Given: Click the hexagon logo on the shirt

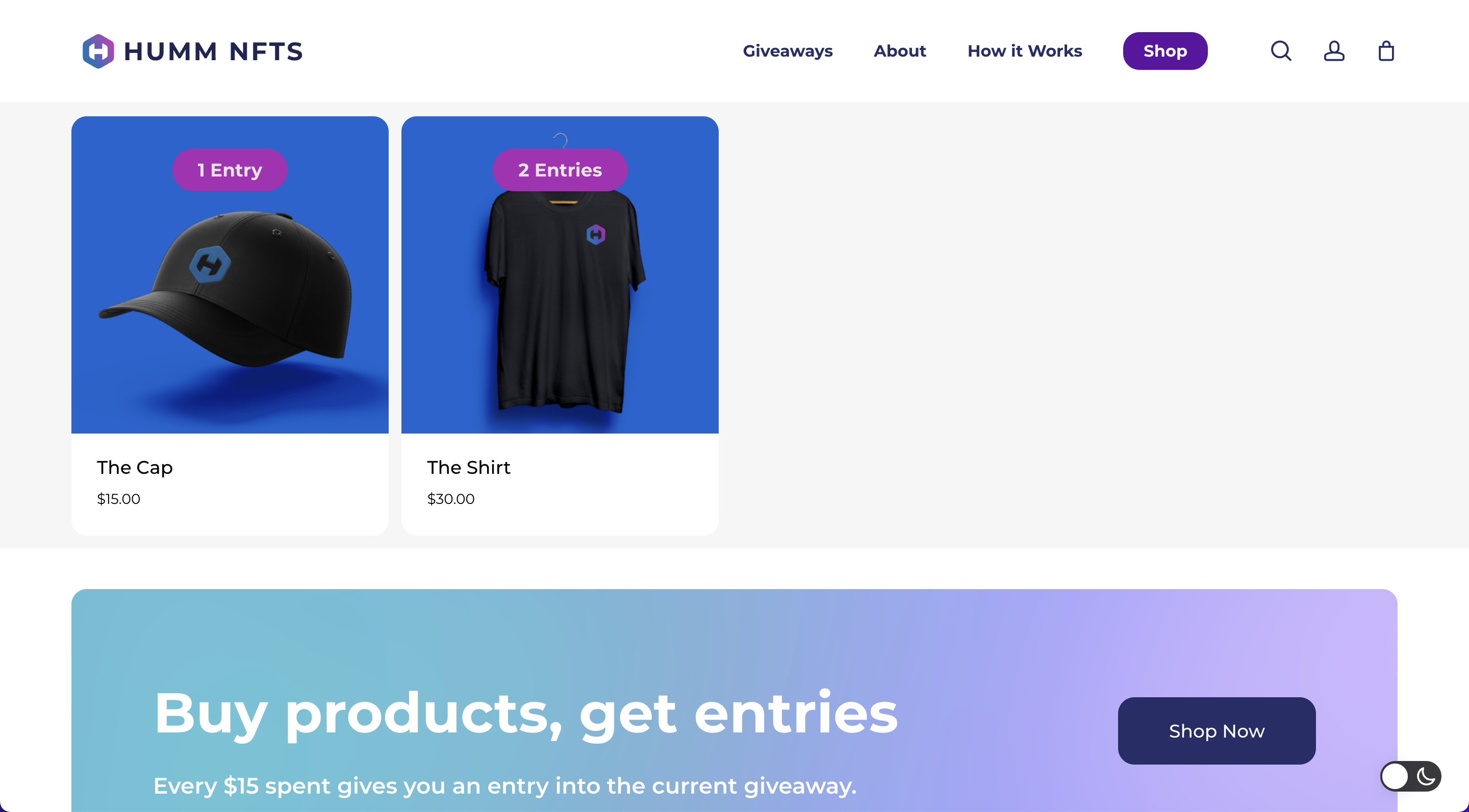Looking at the screenshot, I should 595,234.
